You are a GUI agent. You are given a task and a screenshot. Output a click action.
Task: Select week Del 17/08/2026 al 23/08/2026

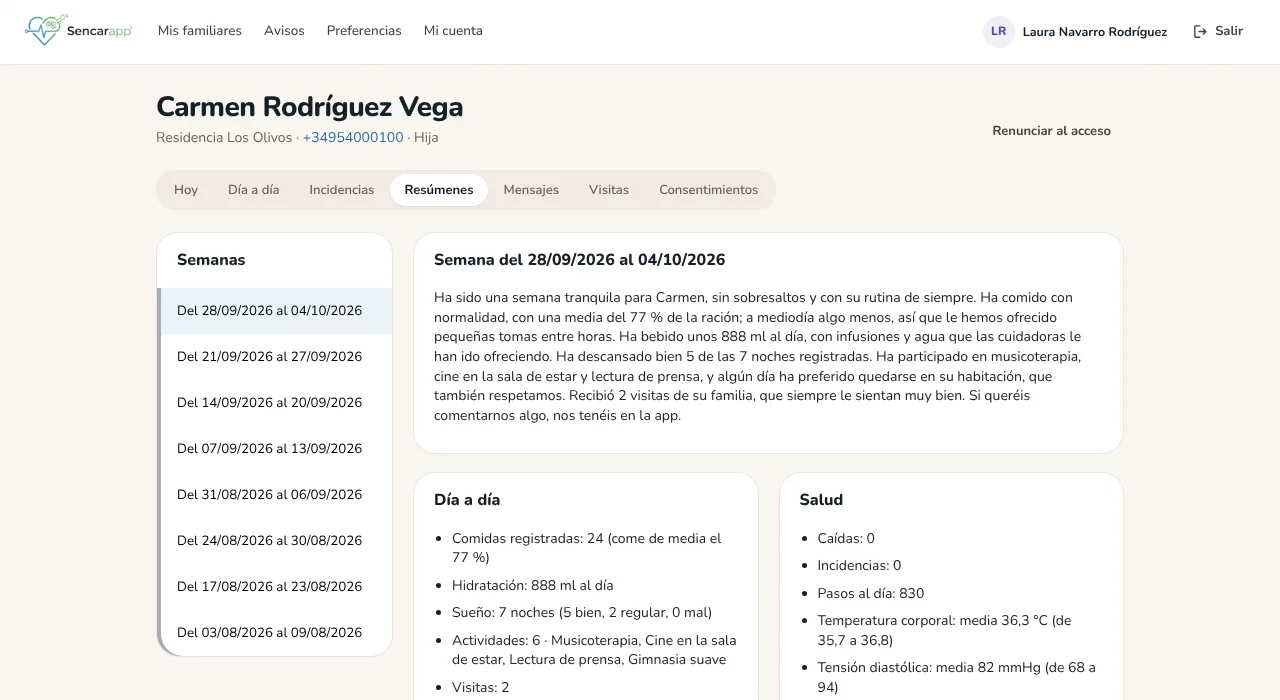[x=275, y=587]
